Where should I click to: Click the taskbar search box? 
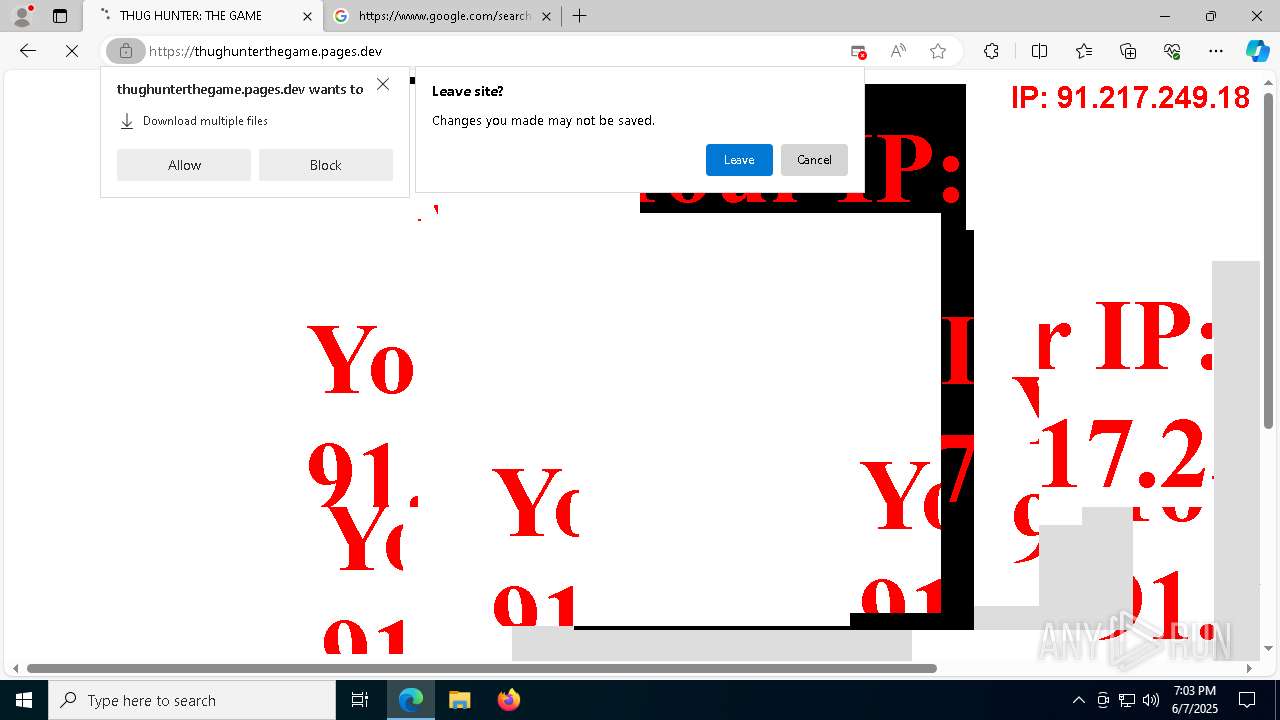[x=192, y=700]
